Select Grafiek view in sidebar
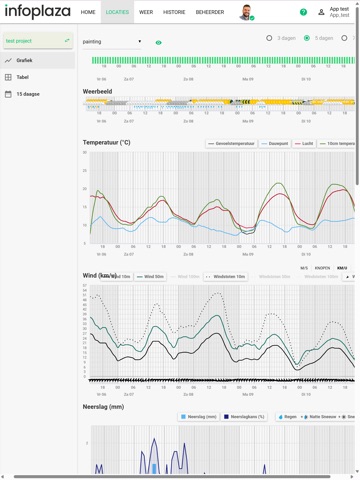Screen dimensions: 360x480 (x=38, y=60)
